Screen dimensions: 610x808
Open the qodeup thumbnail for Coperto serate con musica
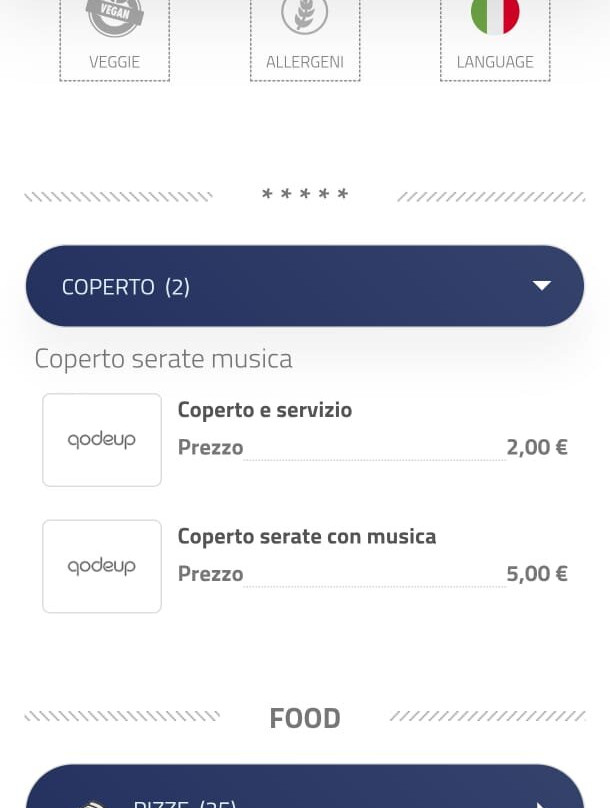[102, 566]
